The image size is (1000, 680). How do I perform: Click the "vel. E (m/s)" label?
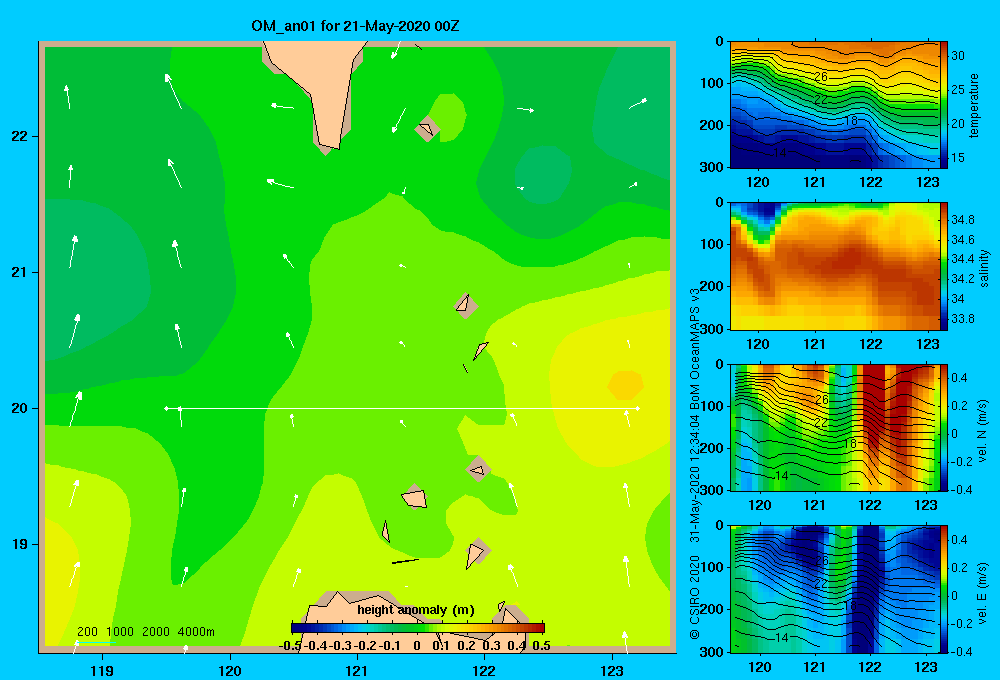coord(982,593)
